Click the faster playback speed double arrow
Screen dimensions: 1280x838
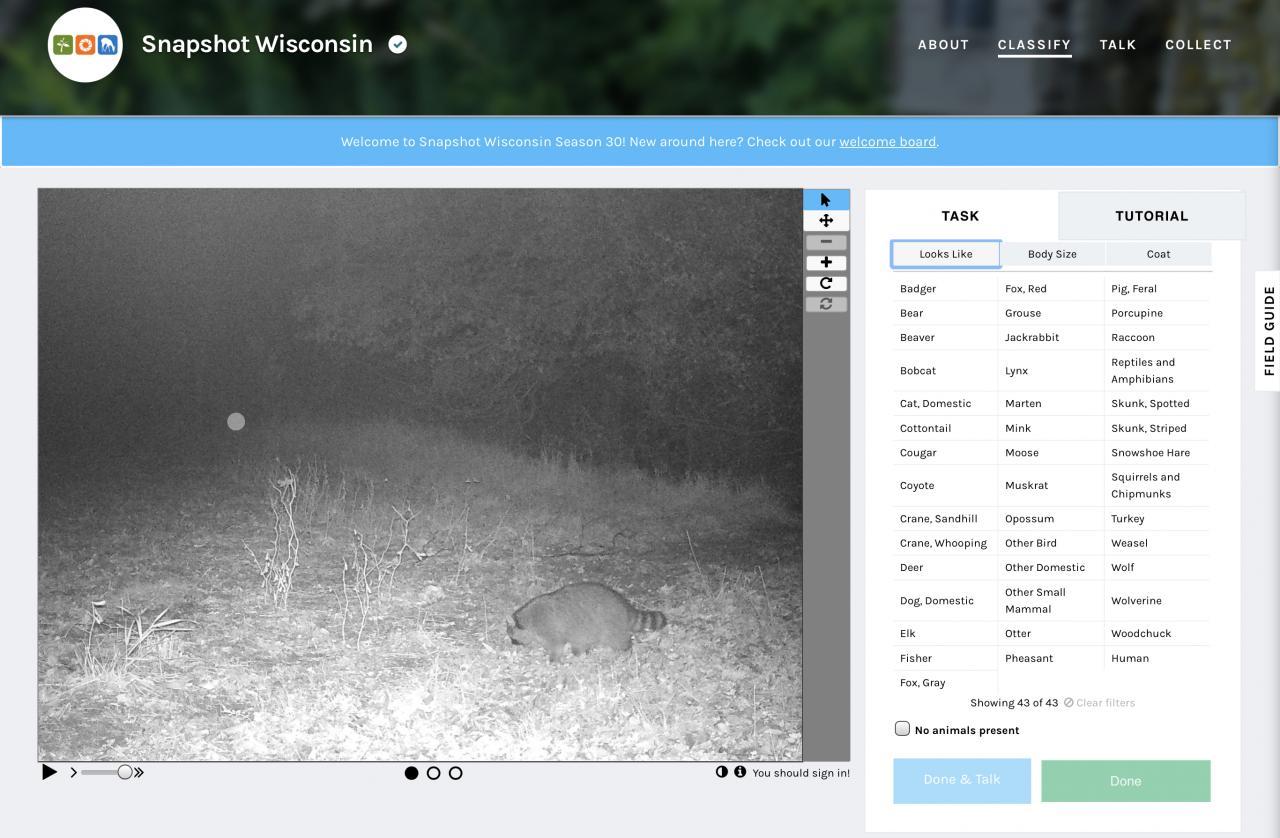139,772
